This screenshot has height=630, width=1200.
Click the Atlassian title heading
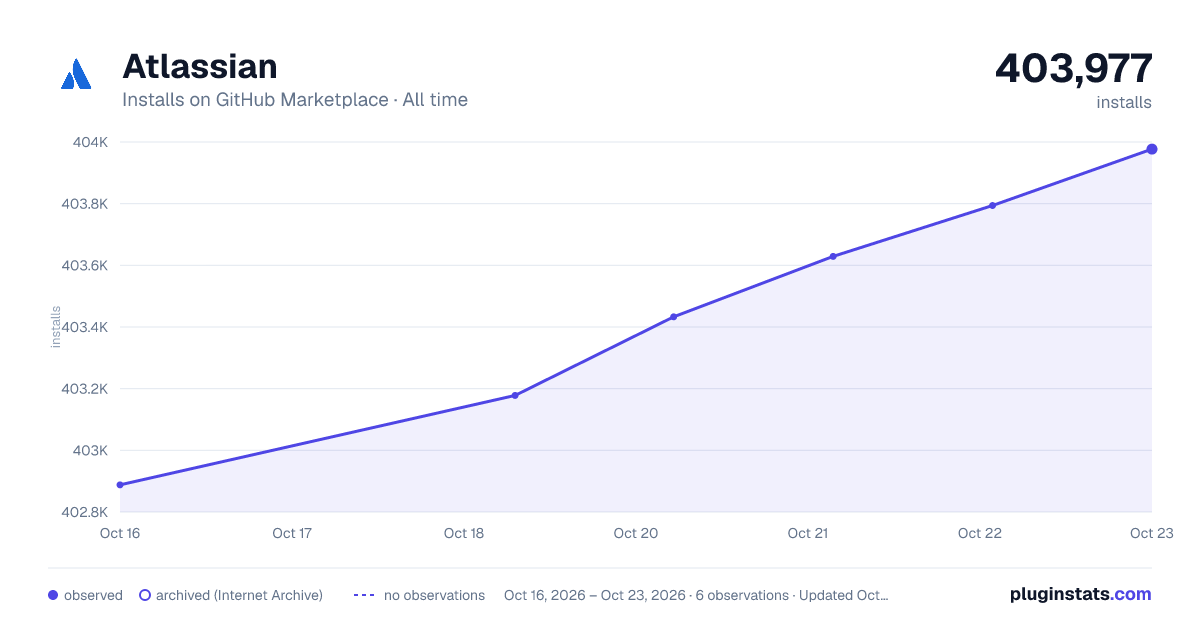click(200, 66)
